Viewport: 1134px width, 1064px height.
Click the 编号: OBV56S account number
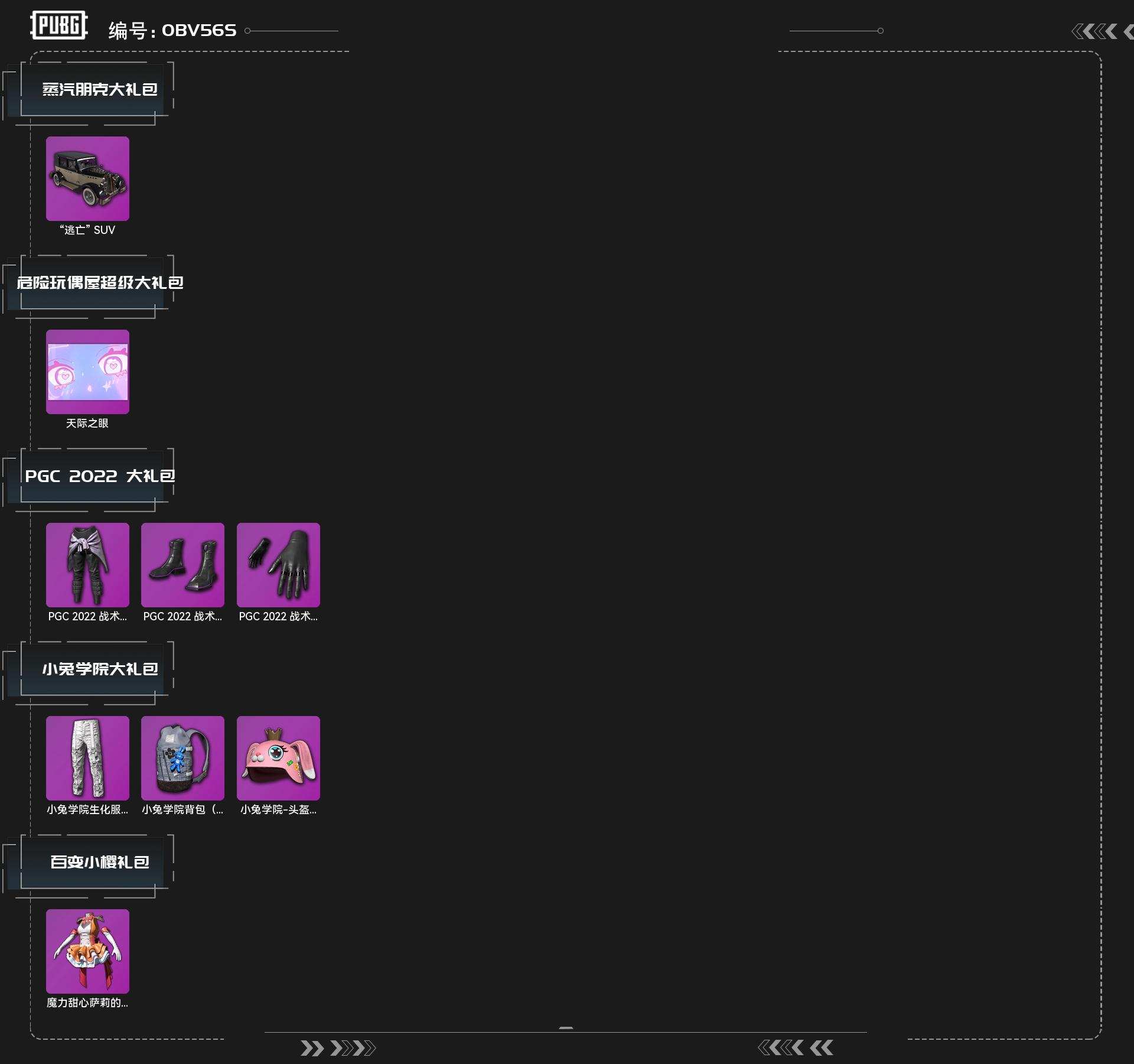tap(172, 30)
